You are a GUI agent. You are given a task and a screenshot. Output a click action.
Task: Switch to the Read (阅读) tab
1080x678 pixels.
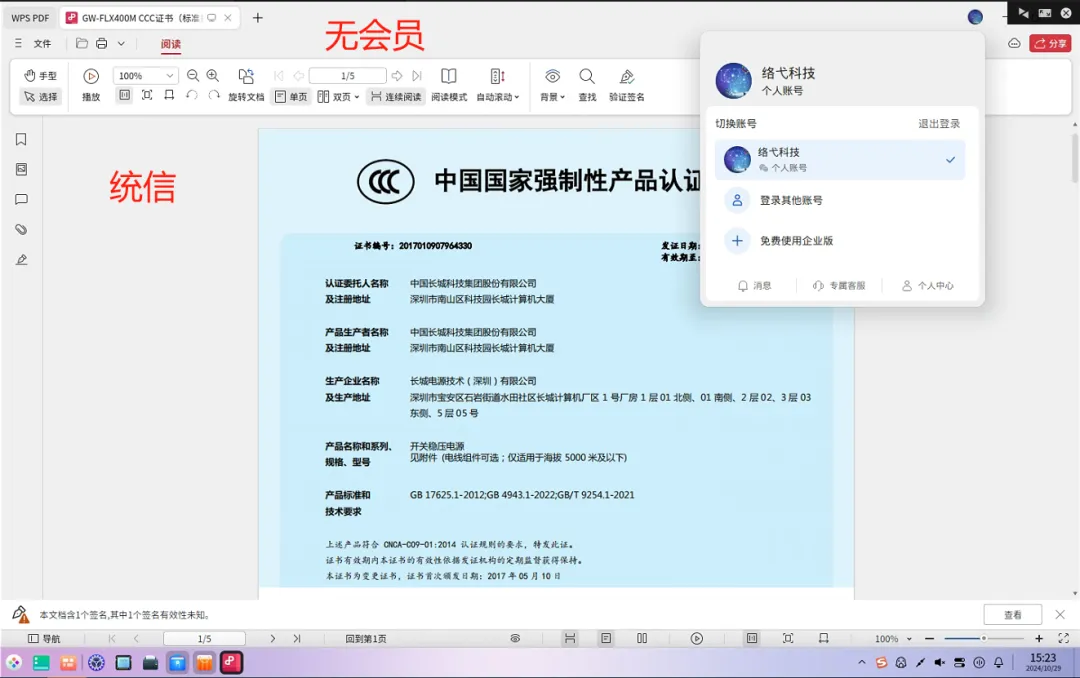pos(171,44)
